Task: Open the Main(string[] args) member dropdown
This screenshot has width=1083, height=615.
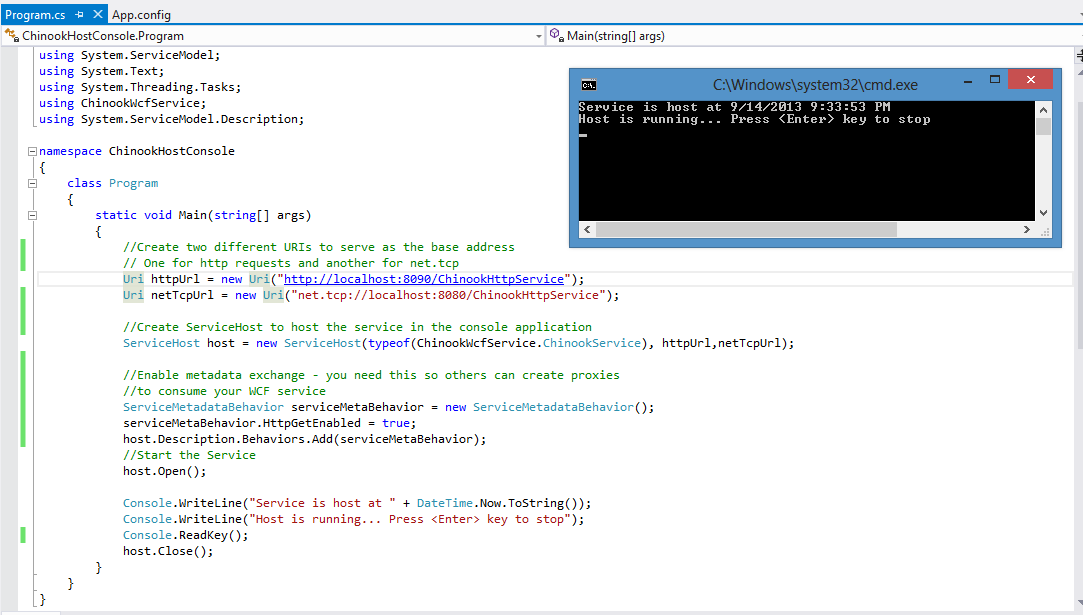Action: (1075, 36)
